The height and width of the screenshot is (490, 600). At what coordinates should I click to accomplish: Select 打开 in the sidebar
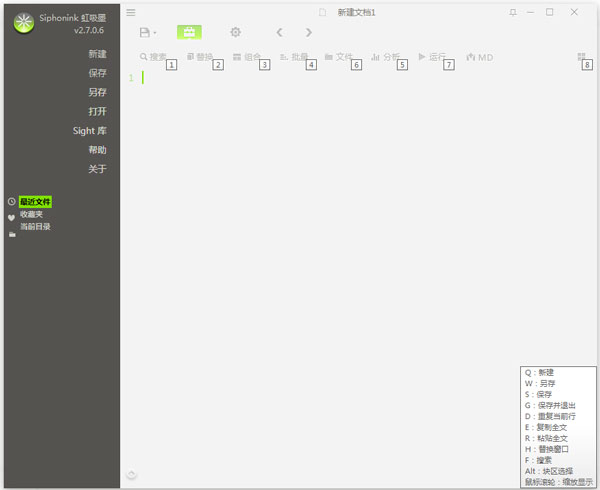97,111
